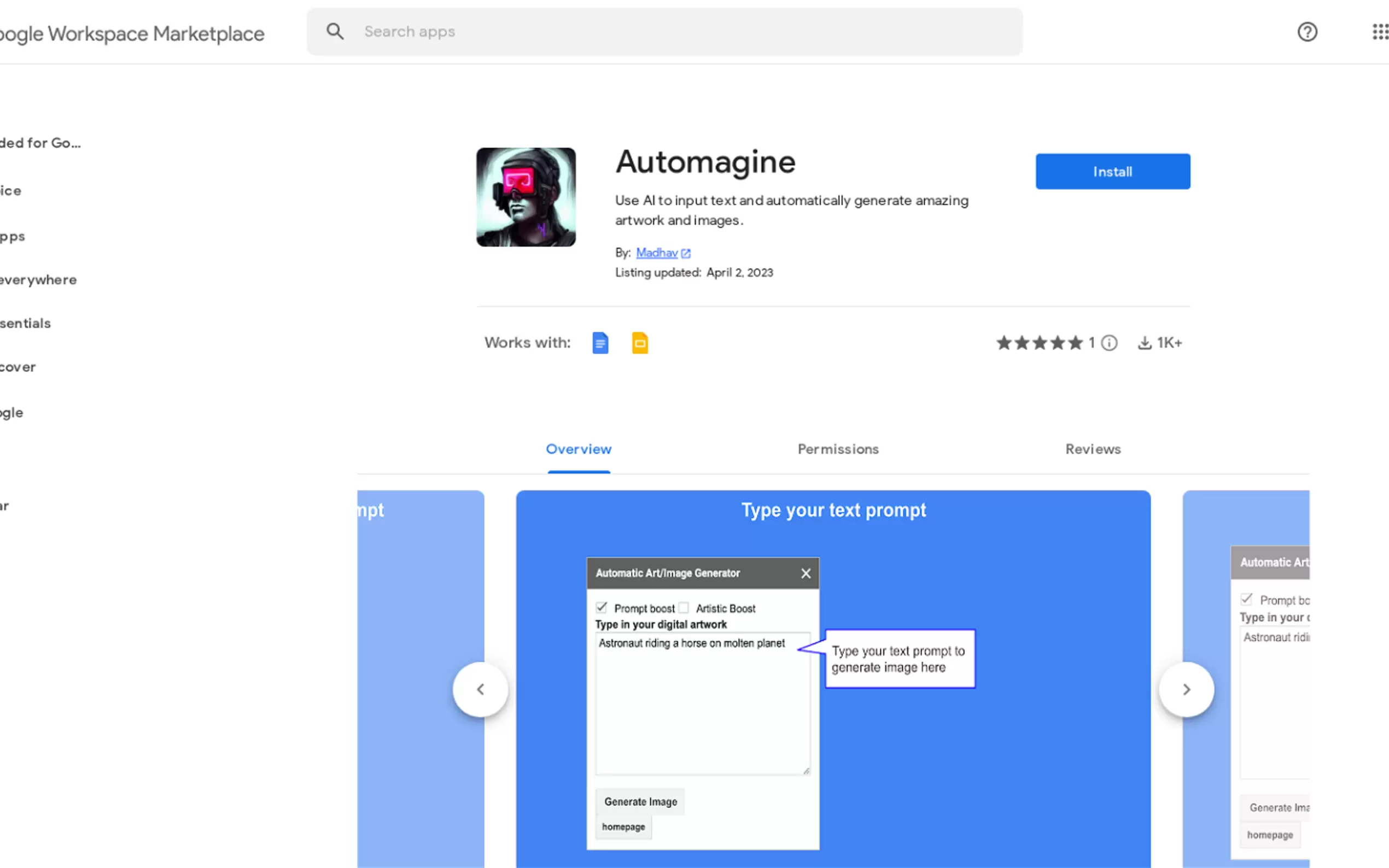
Task: Click the external link icon beside Madhav
Action: point(686,253)
